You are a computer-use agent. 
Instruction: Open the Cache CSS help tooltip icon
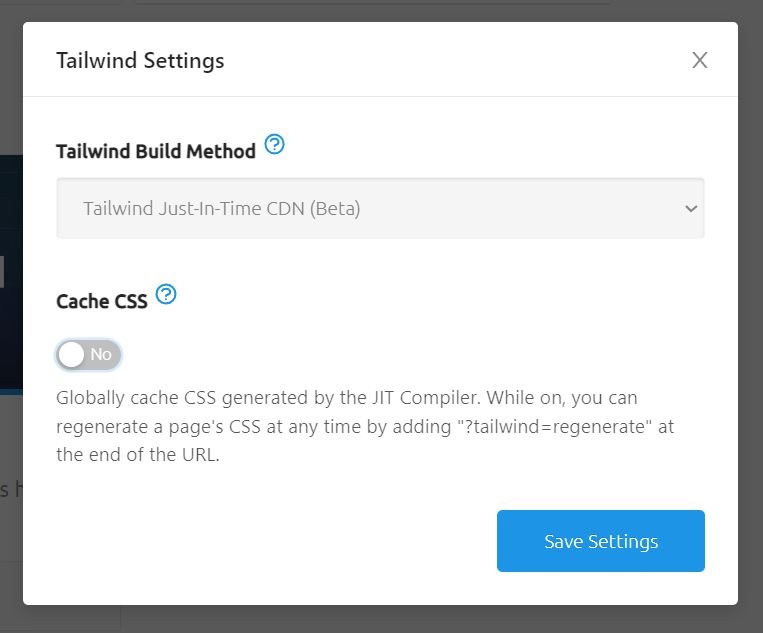pyautogui.click(x=166, y=294)
